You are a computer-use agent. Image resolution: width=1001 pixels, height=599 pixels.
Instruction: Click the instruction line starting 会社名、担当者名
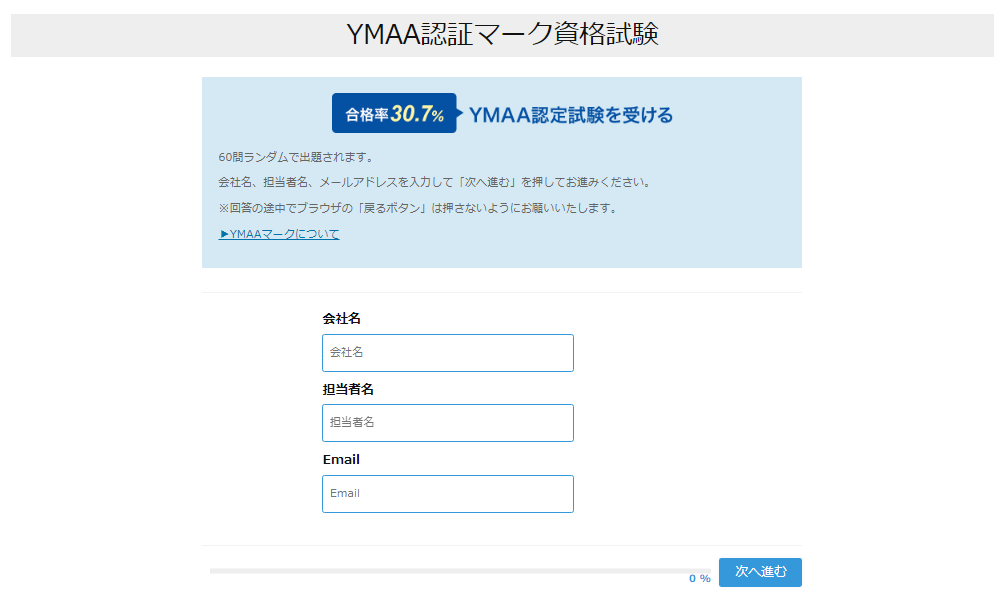click(x=436, y=182)
